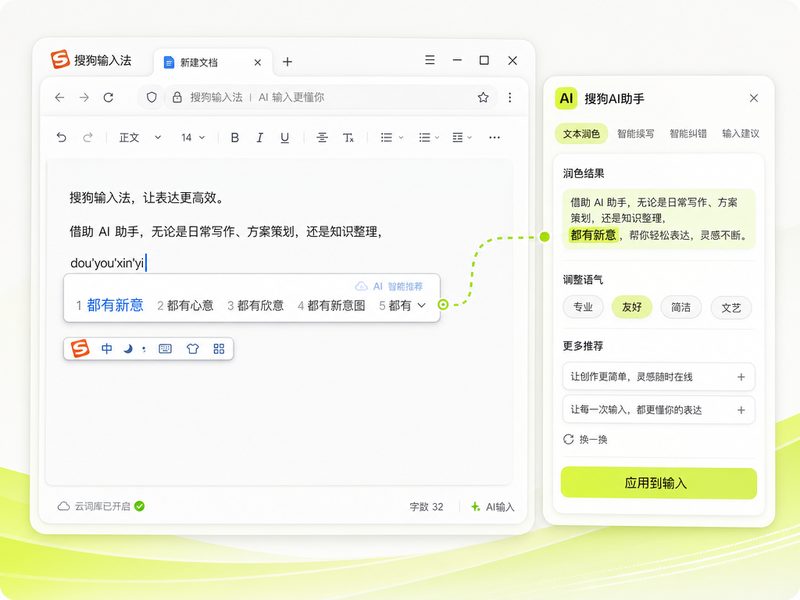The width and height of the screenshot is (800, 600).
Task: Open the soft keyboard icon
Action: (165, 348)
